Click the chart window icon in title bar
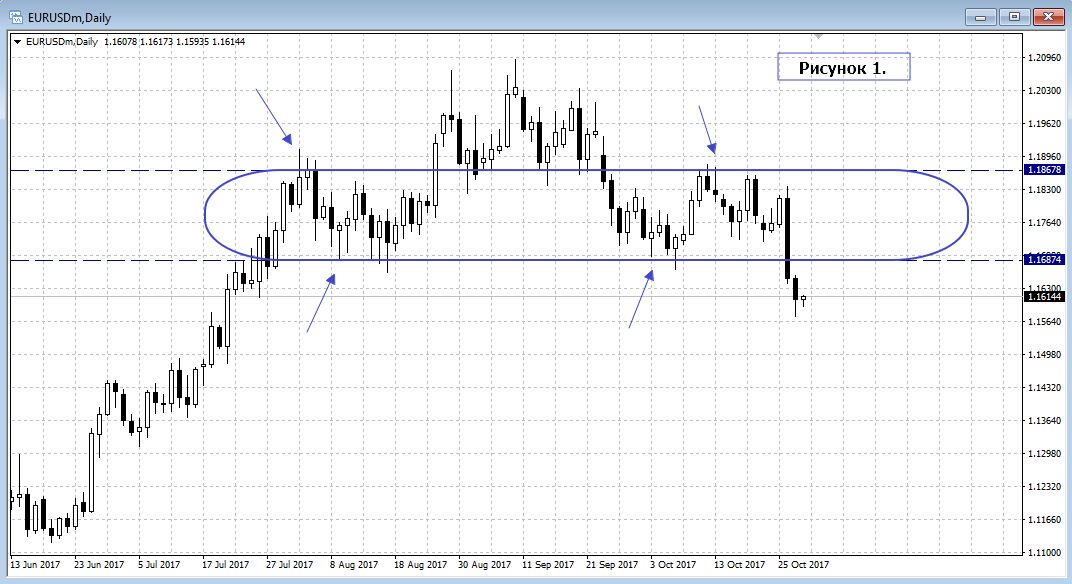This screenshot has width=1072, height=584. (x=17, y=16)
